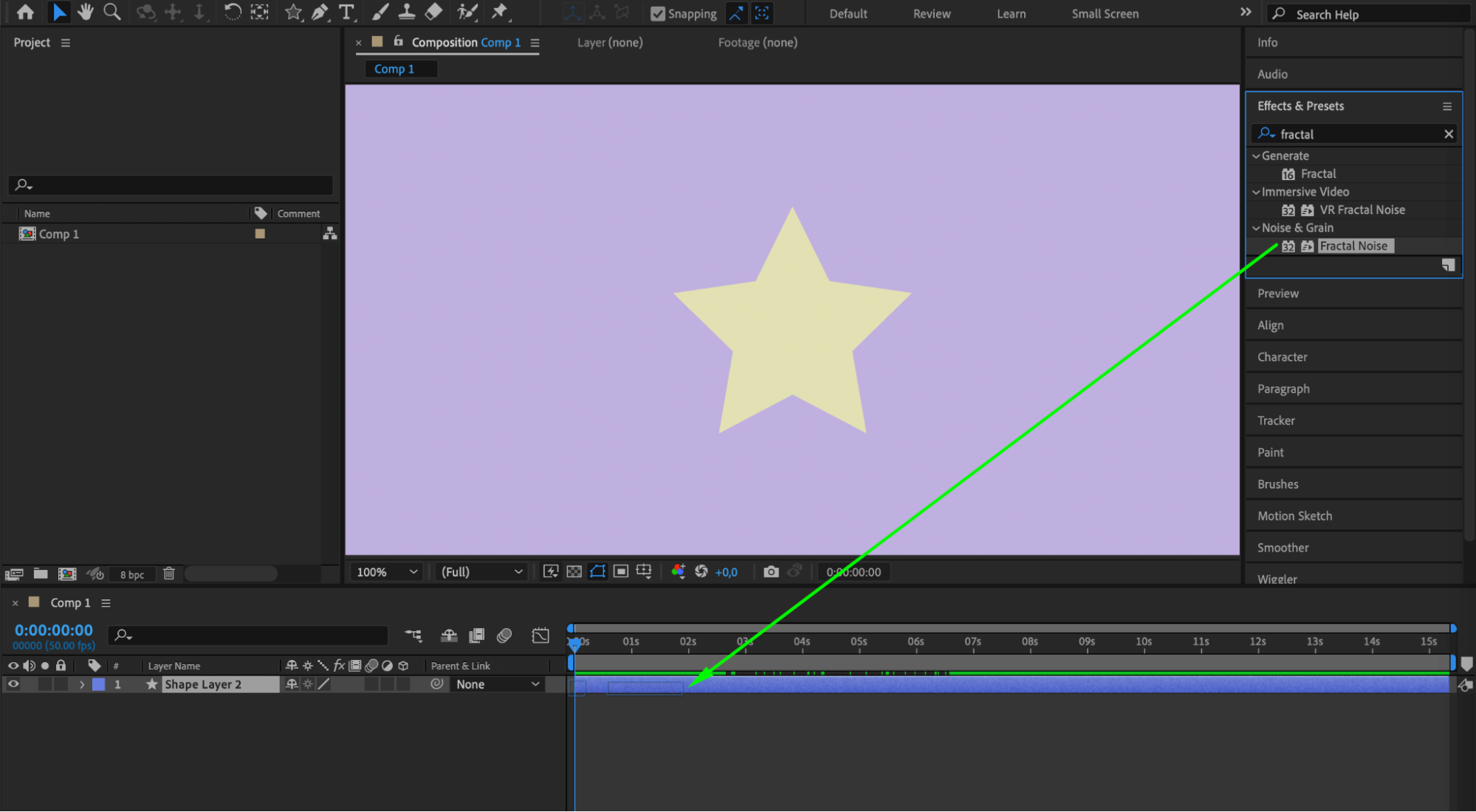
Task: Collapse the Noise & Grain category
Action: tap(1256, 228)
